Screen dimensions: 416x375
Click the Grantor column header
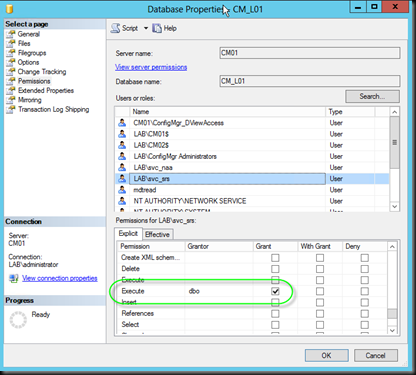tap(219, 246)
